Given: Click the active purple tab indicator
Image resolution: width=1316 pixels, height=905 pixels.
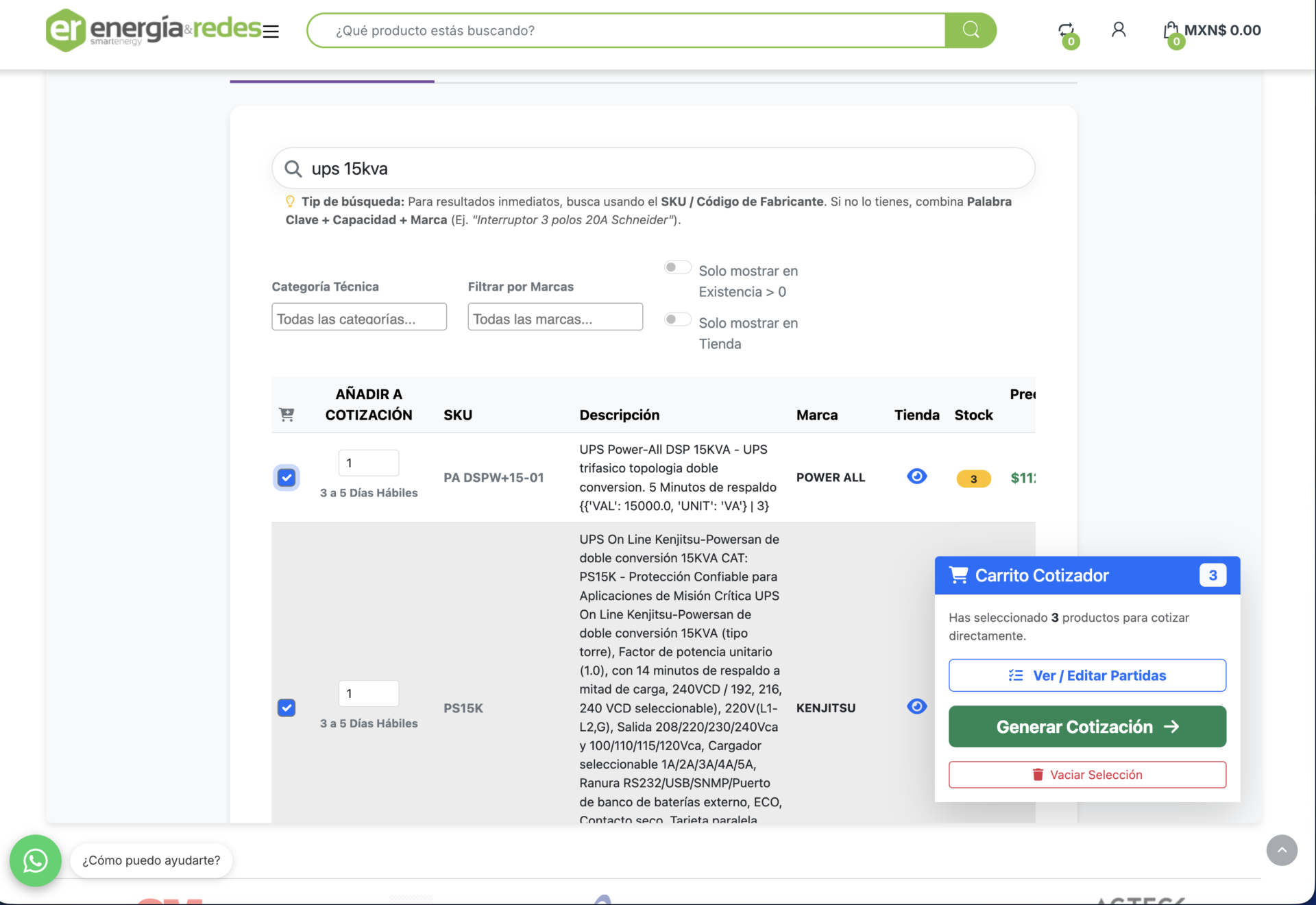Looking at the screenshot, I should (332, 81).
